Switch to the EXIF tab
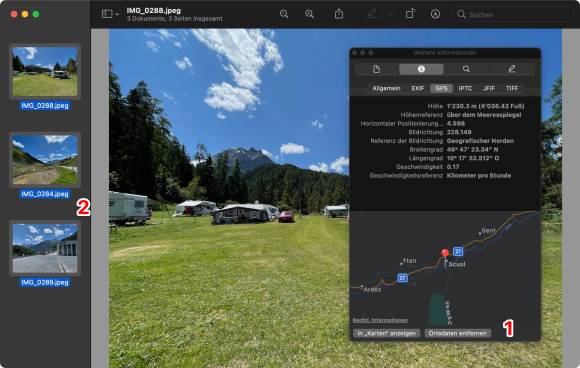 (418, 88)
